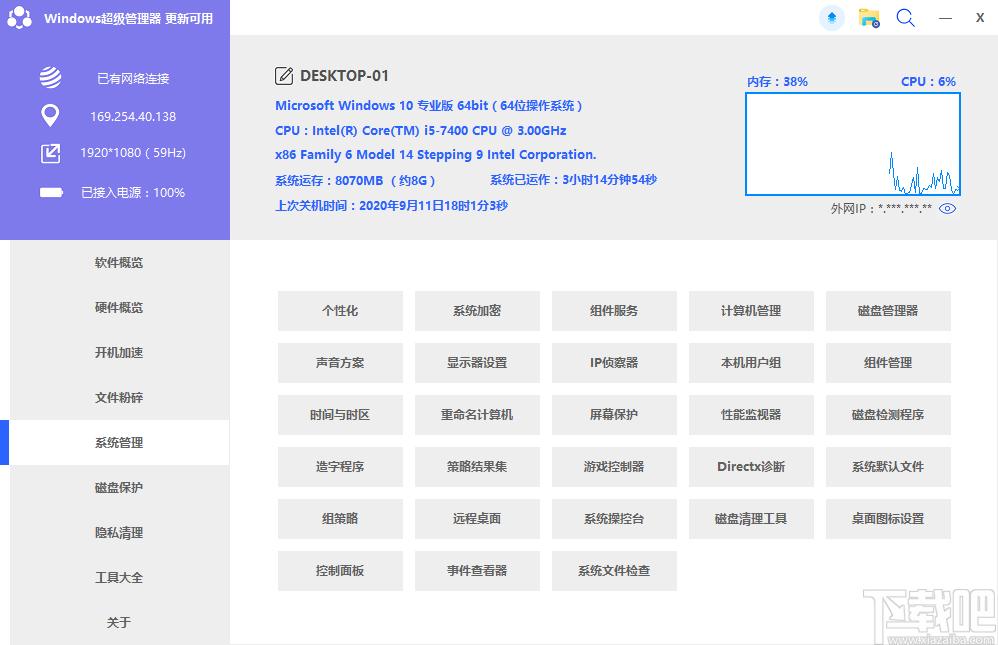Click 显示器设置 button

[477, 363]
